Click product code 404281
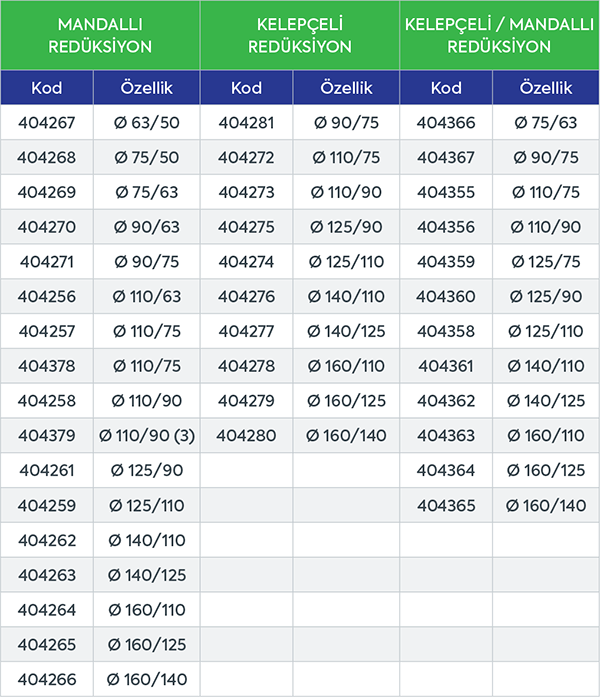The width and height of the screenshot is (600, 697). click(246, 123)
